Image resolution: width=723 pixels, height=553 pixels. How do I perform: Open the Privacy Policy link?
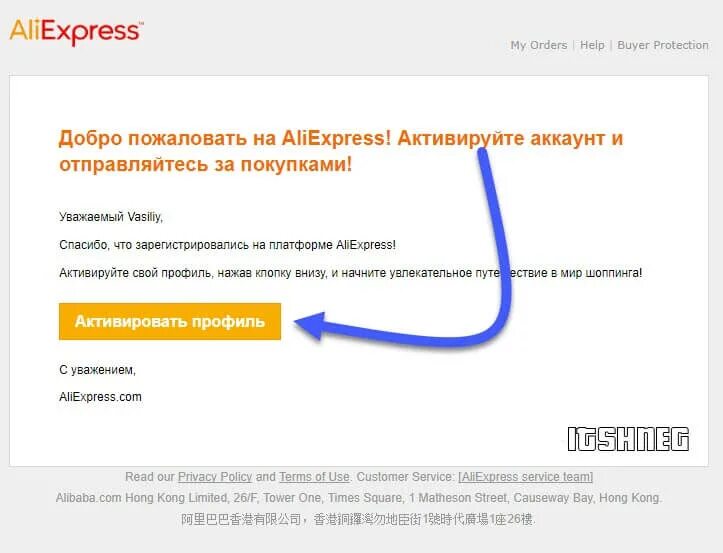(x=215, y=477)
